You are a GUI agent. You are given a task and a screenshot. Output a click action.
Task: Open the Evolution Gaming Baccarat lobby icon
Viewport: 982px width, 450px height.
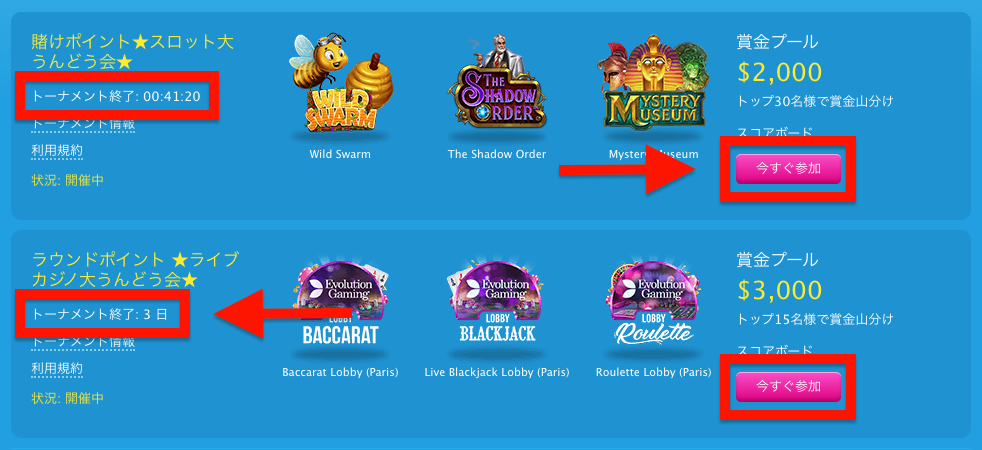340,305
